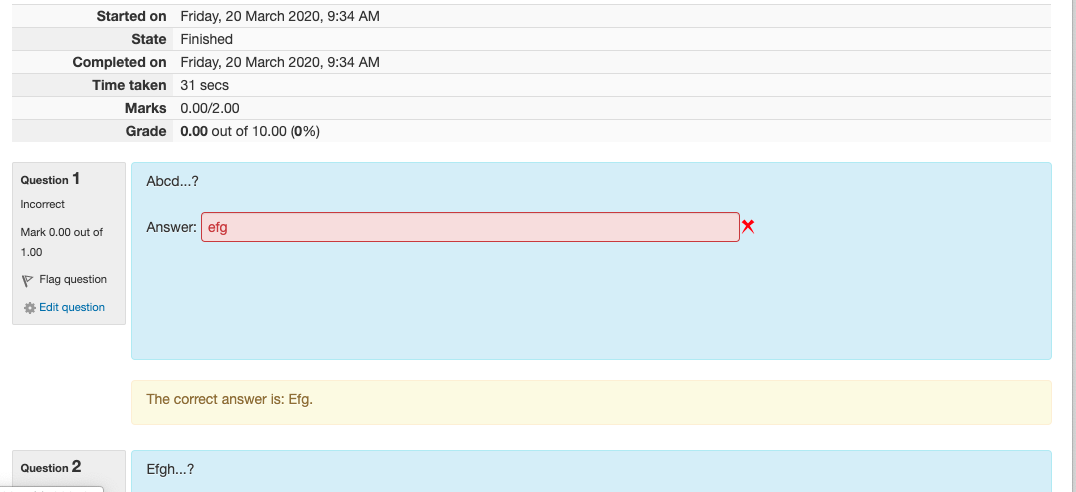Click the flag icon for Question 1

[x=27, y=280]
